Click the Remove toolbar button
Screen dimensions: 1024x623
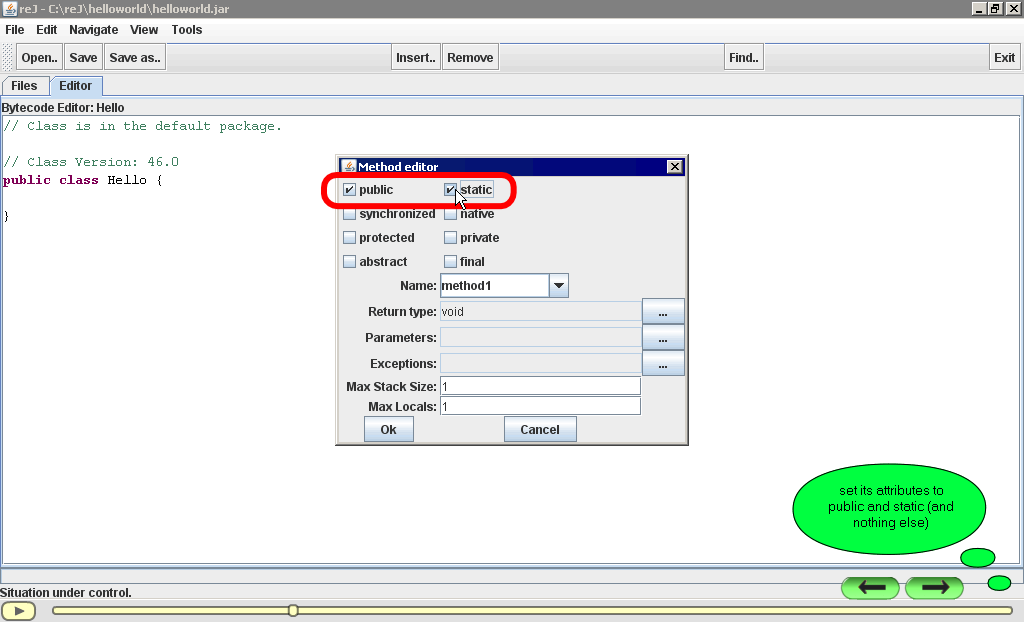click(470, 57)
